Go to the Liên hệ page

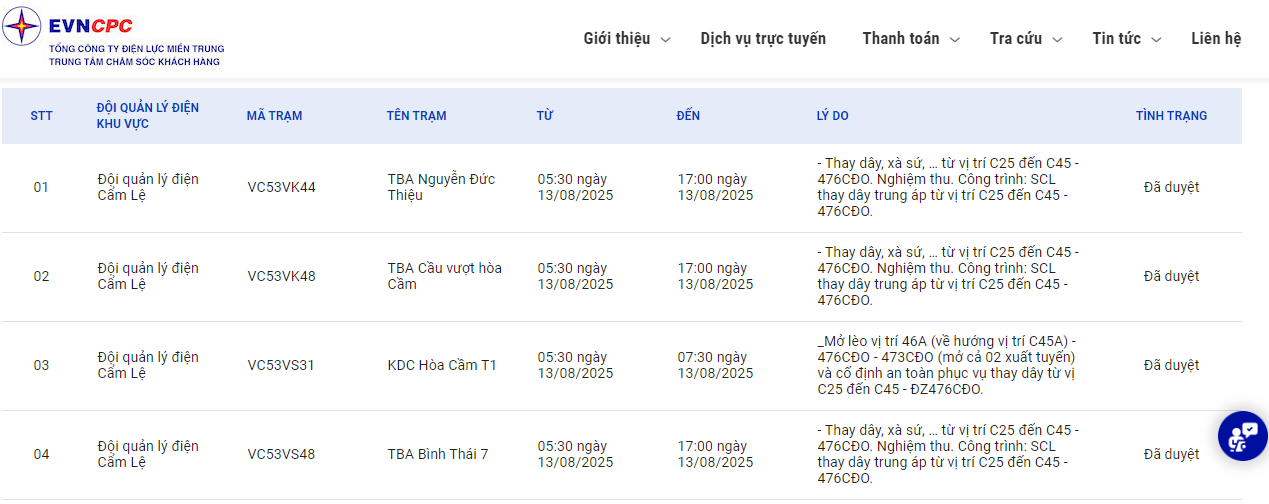click(x=1216, y=38)
